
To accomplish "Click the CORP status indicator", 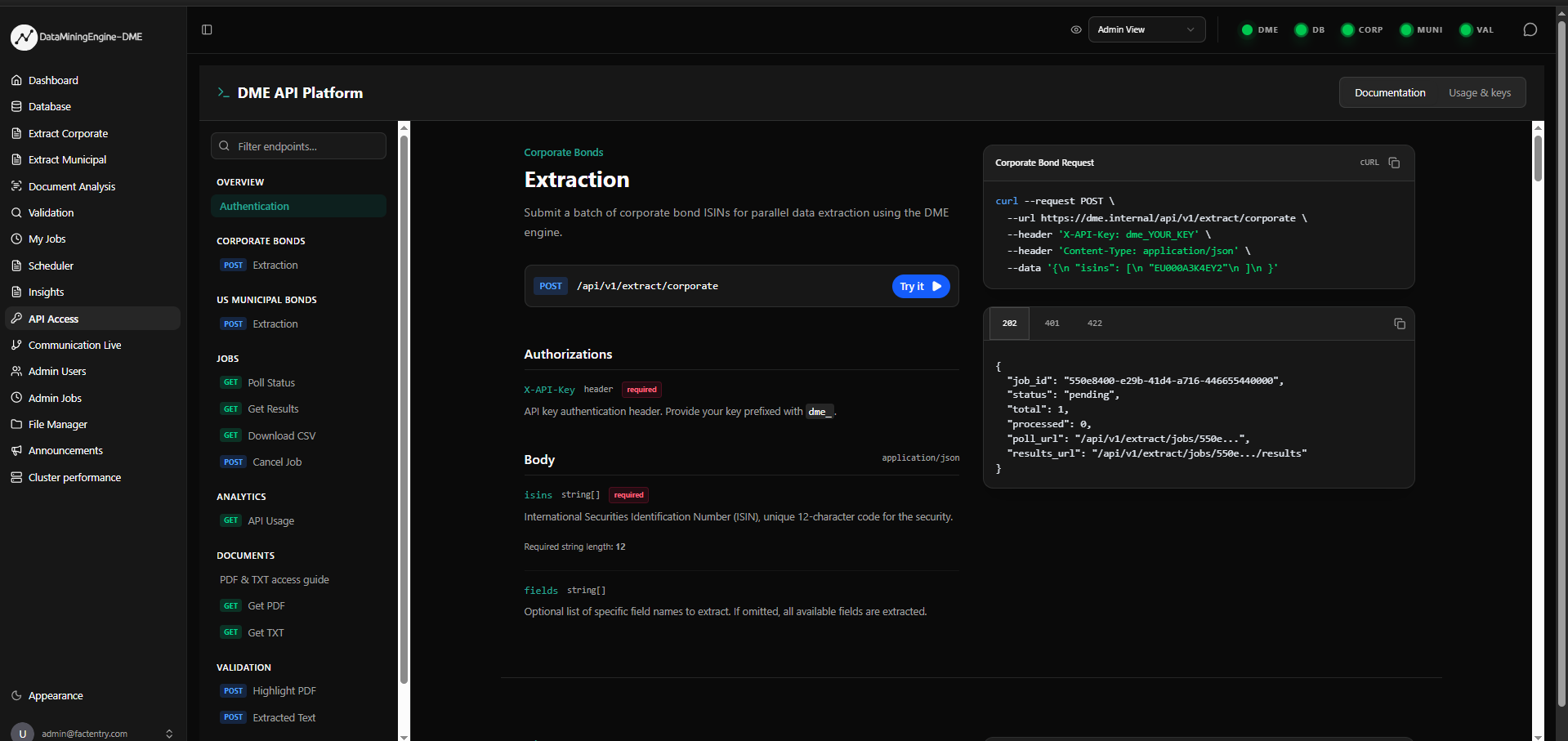I will [x=1362, y=29].
